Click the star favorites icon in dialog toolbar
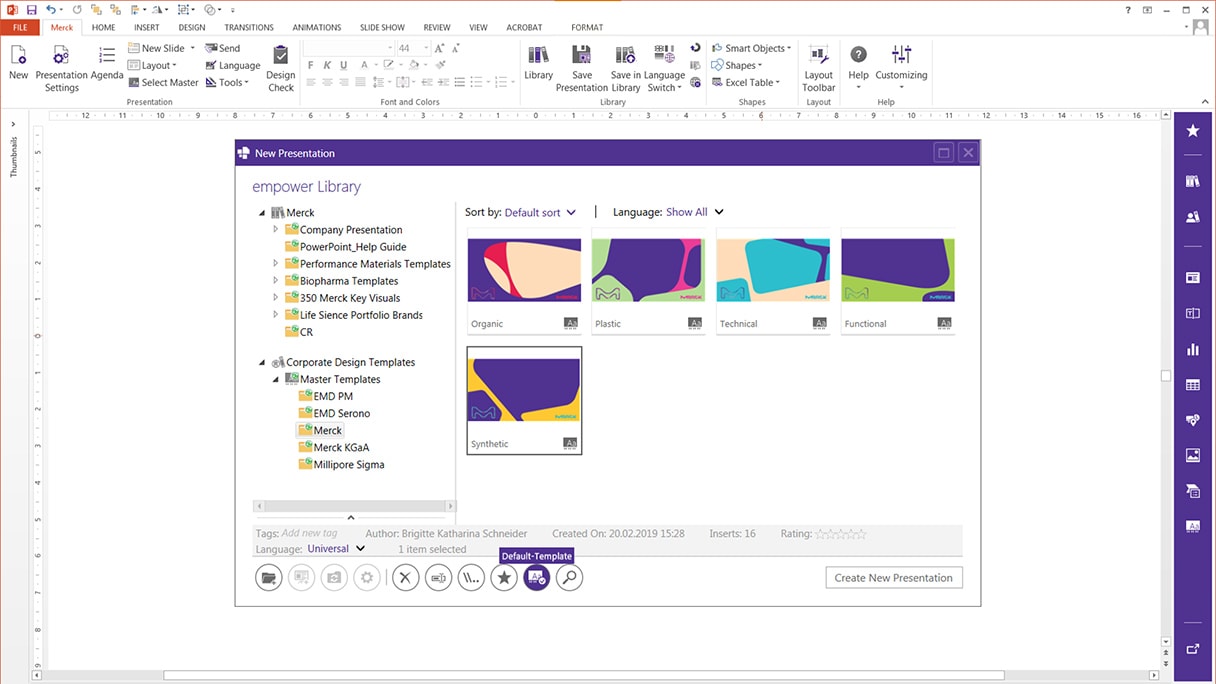This screenshot has height=684, width=1216. pos(504,578)
